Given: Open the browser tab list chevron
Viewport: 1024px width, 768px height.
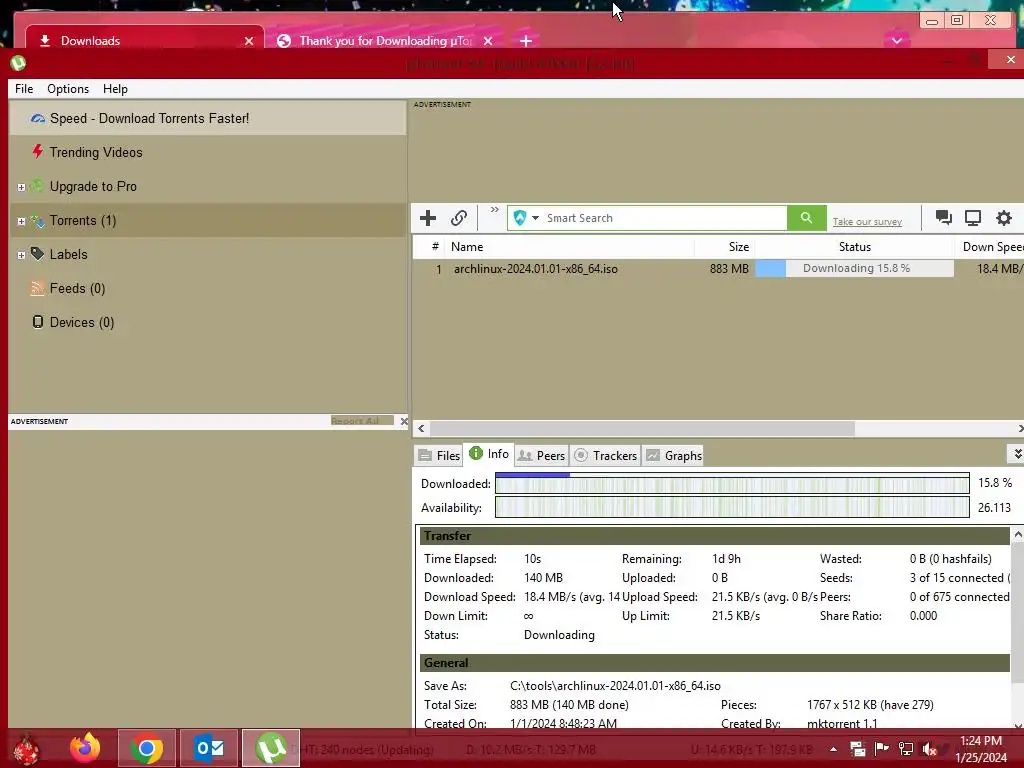Looking at the screenshot, I should 897,40.
